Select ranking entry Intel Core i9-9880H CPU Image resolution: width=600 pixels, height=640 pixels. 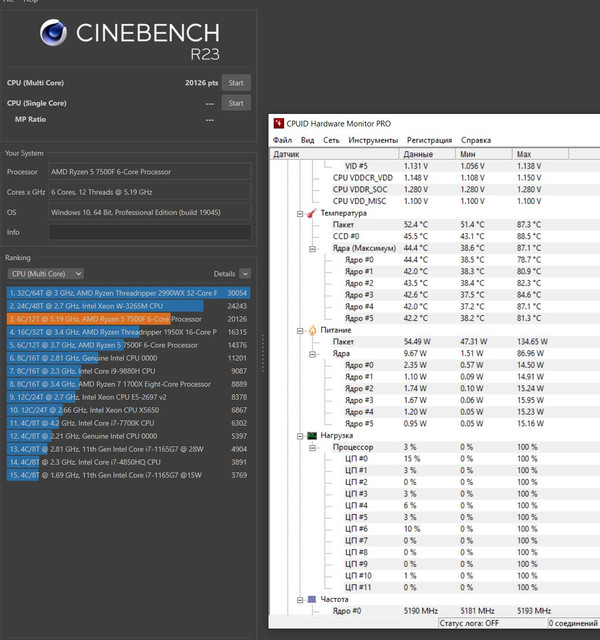coord(129,371)
